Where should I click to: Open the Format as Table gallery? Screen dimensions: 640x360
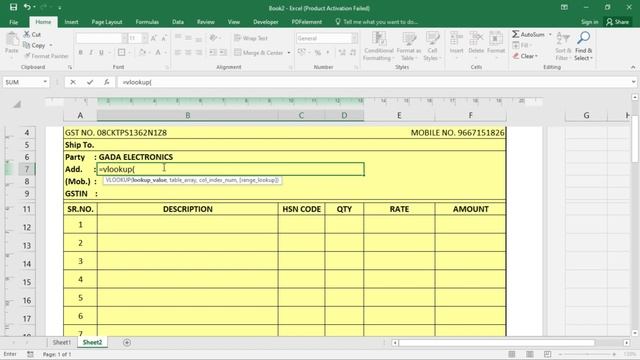click(x=409, y=46)
